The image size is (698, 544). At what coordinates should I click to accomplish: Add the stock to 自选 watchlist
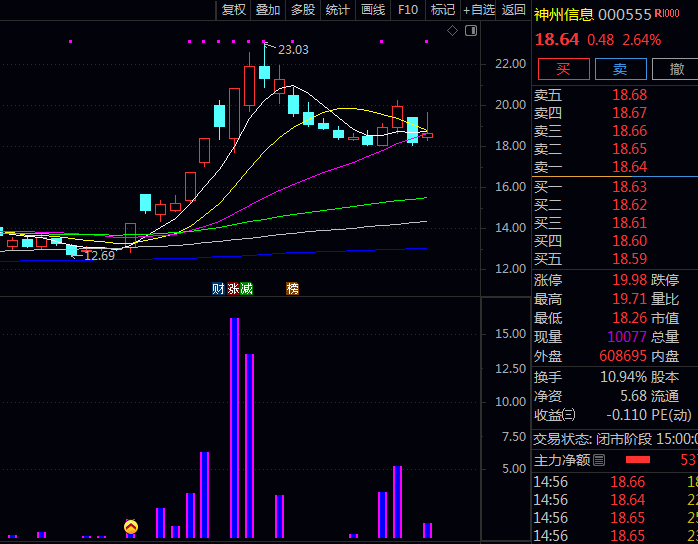pyautogui.click(x=478, y=10)
